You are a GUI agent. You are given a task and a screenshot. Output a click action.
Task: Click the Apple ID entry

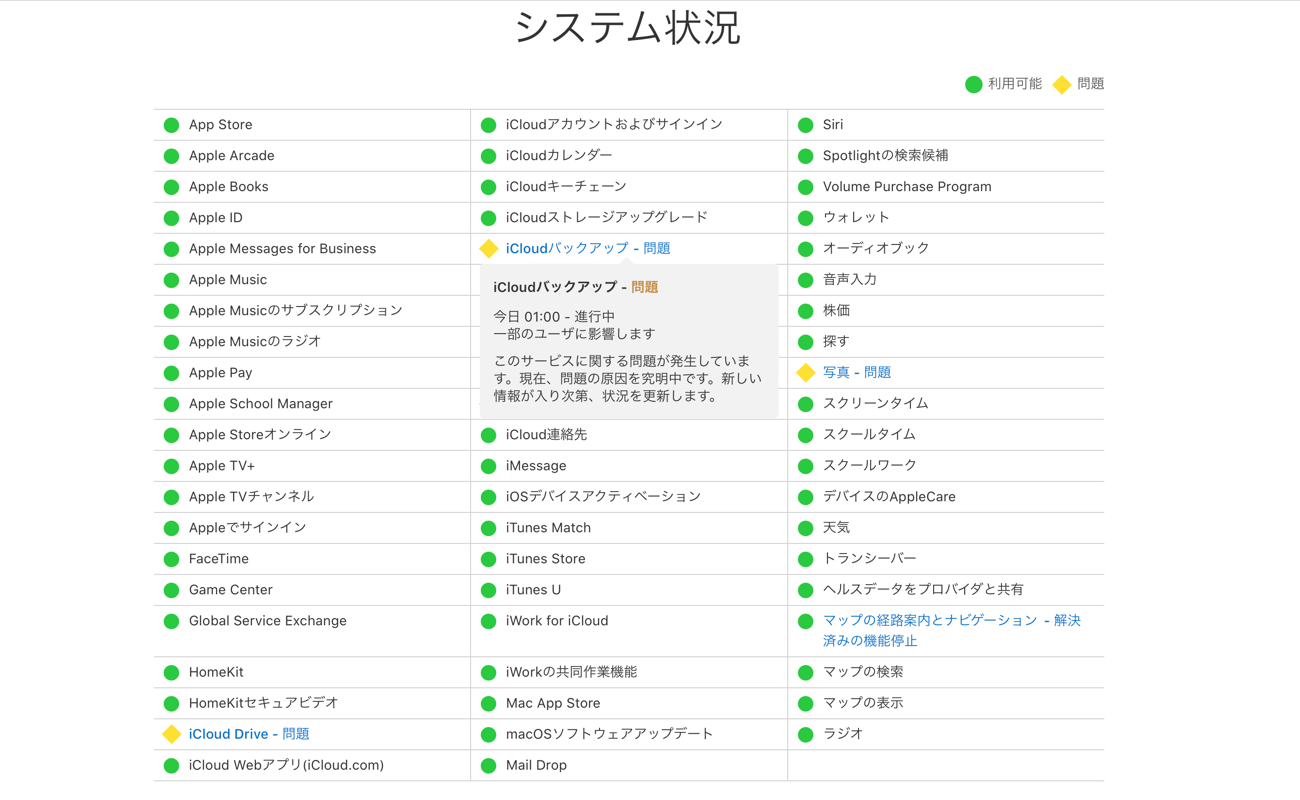coord(216,218)
